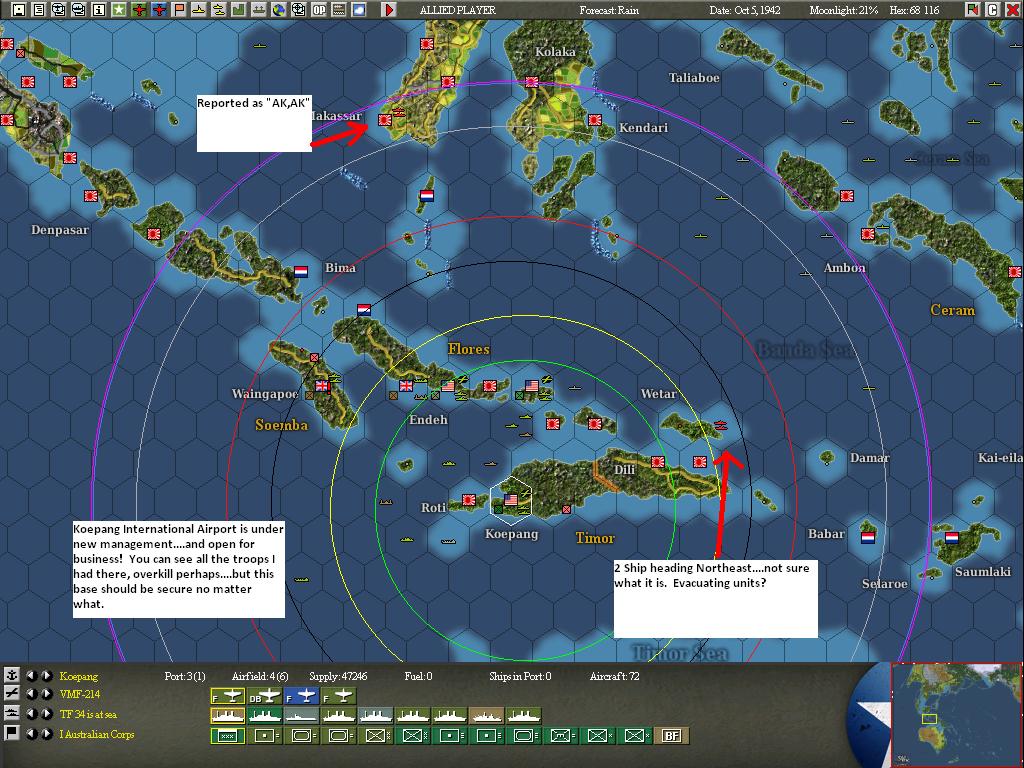1024x768 pixels.
Task: Select red plane on blue background icon
Action: pos(159,10)
